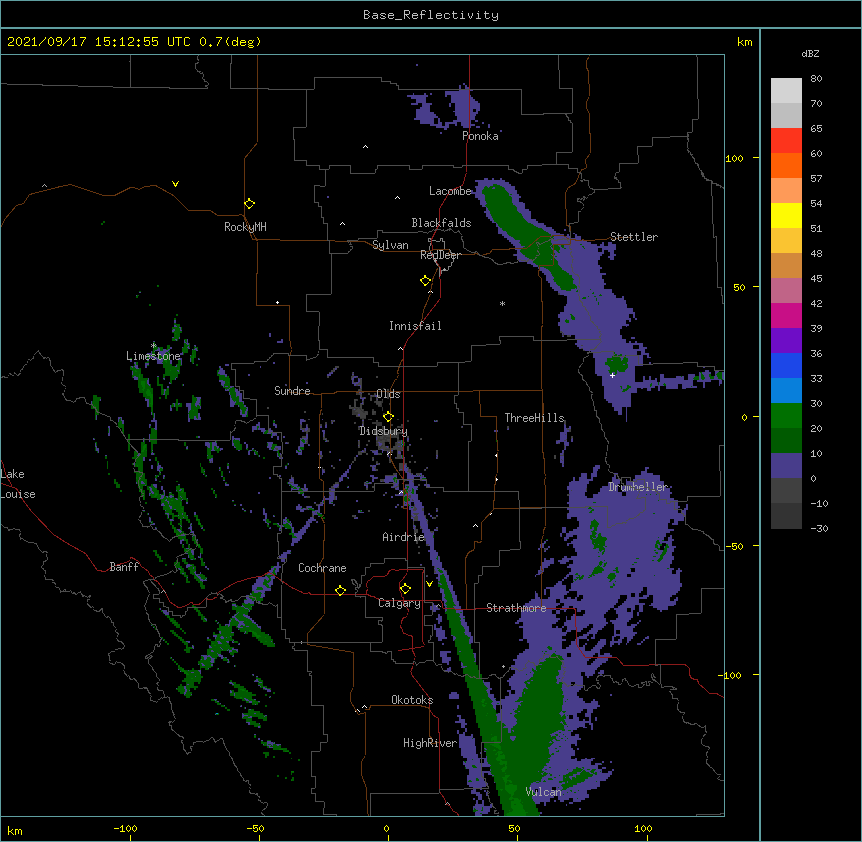862x842 pixels.
Task: Select the yellow diamond marker below Cochrane label
Action: 340,590
